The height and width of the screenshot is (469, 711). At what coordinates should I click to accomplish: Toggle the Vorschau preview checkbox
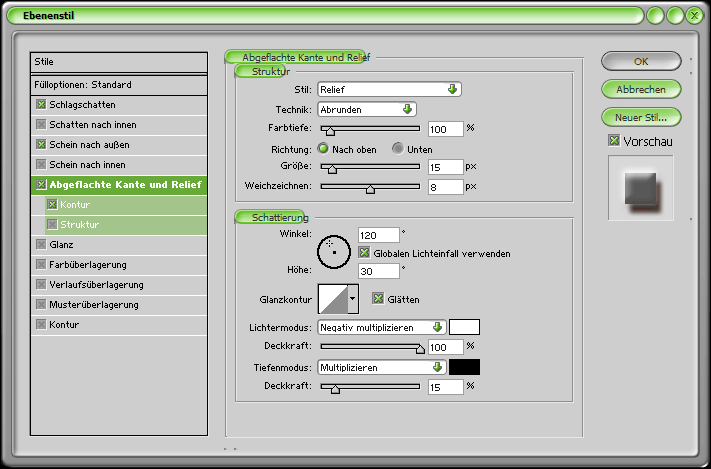(x=614, y=141)
